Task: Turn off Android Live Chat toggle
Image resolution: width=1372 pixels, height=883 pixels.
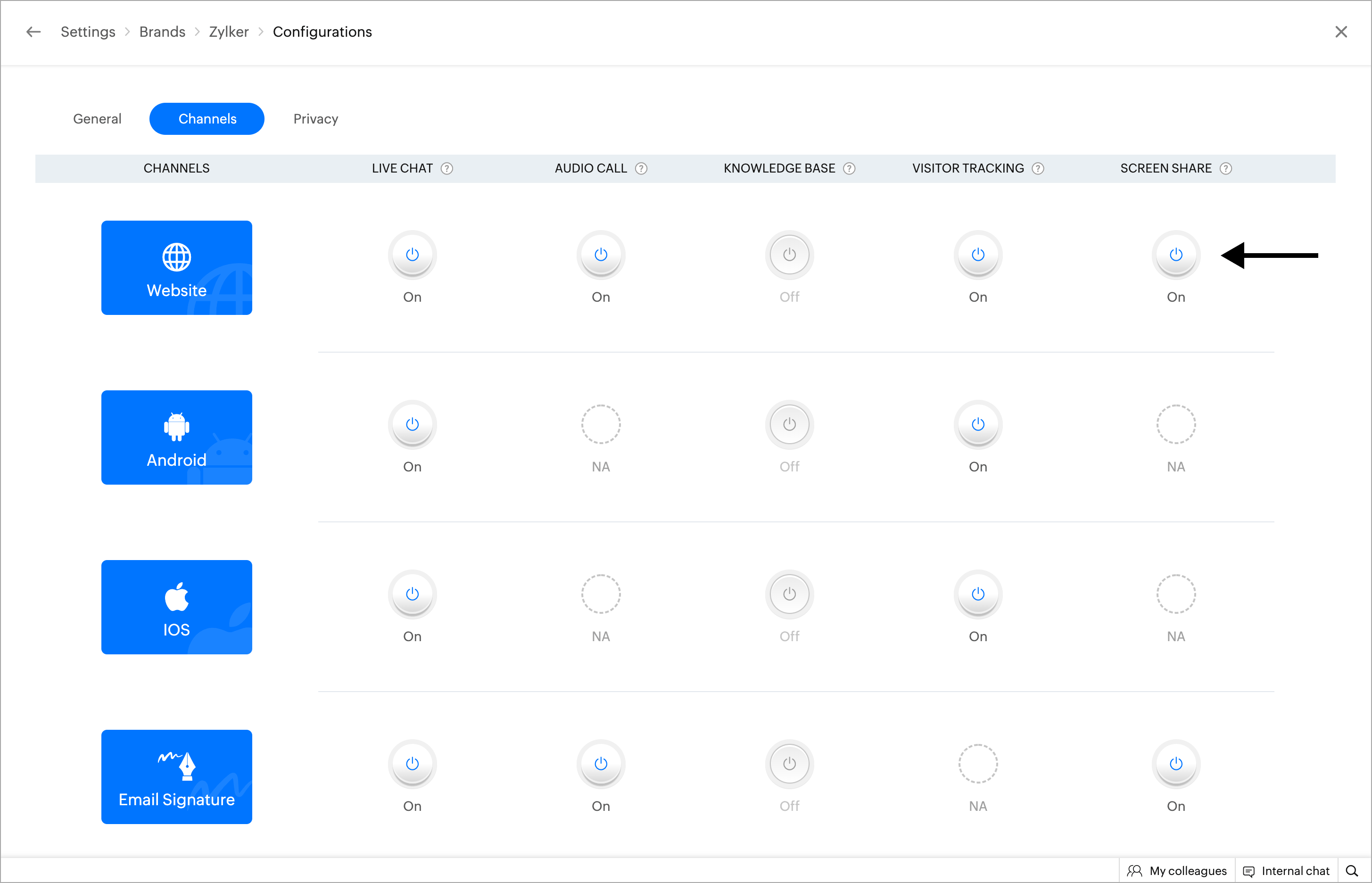Action: (412, 424)
